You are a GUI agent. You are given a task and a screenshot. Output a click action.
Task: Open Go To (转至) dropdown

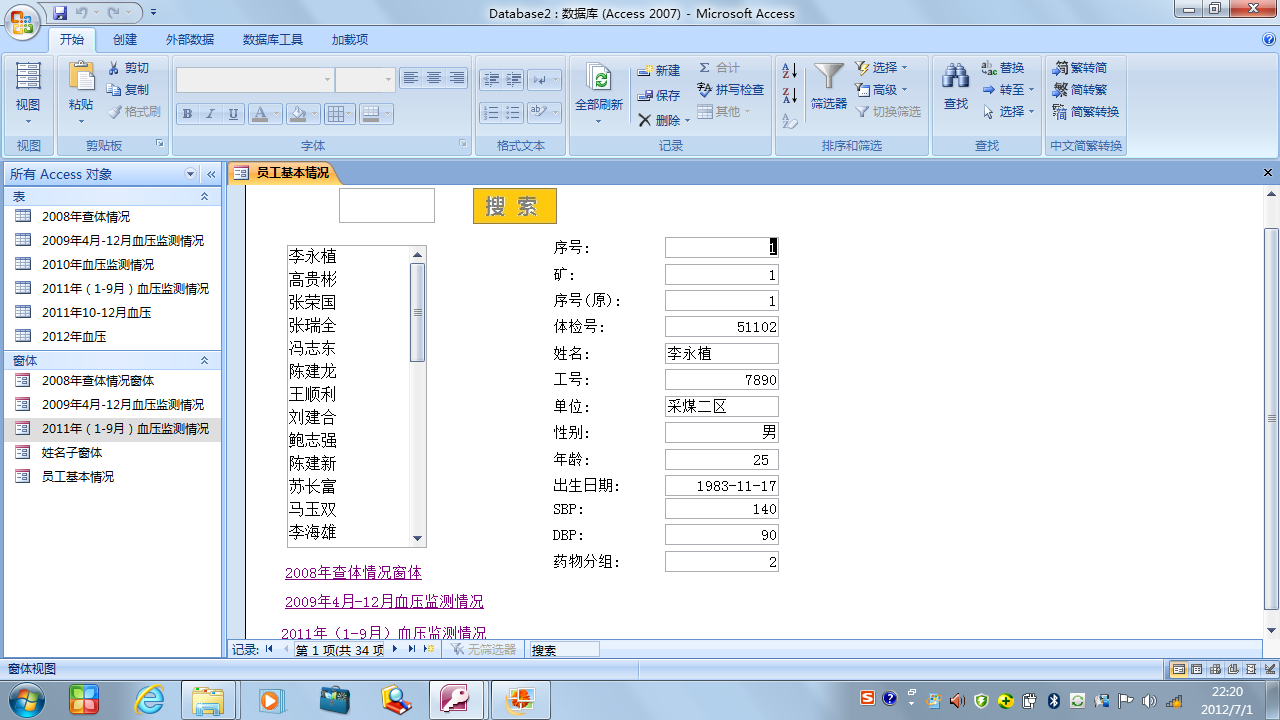point(1008,90)
